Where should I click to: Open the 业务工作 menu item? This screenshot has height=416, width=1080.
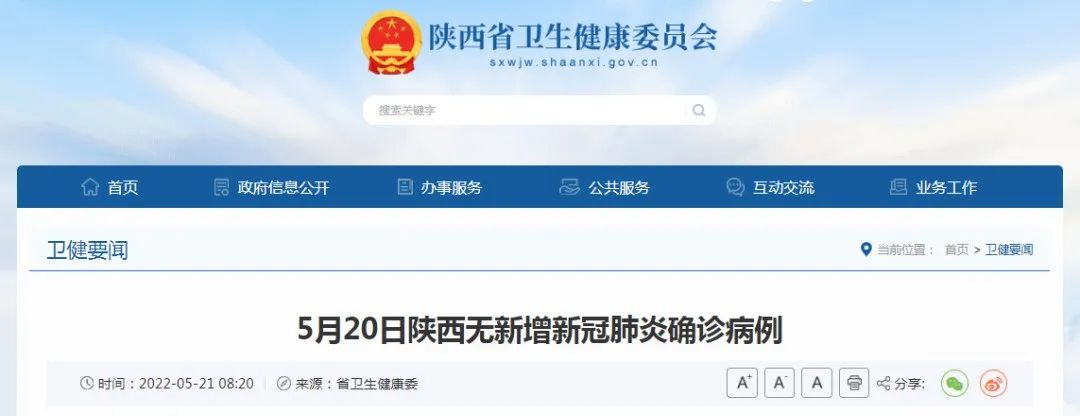tap(933, 187)
